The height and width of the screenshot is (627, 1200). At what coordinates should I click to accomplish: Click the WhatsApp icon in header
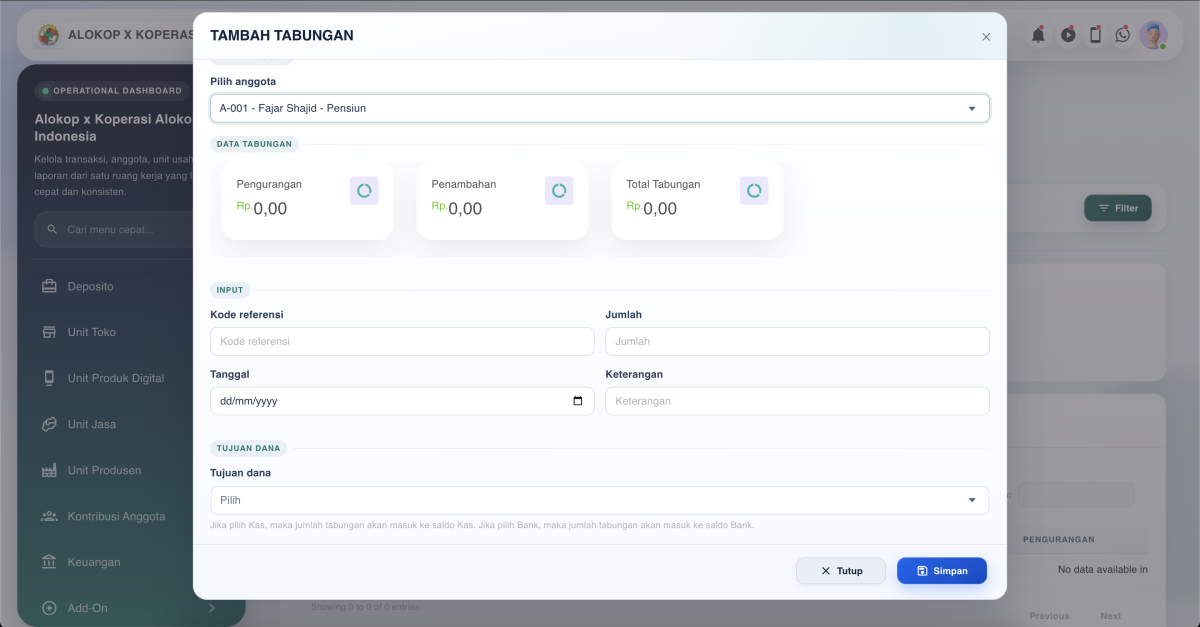[1123, 35]
